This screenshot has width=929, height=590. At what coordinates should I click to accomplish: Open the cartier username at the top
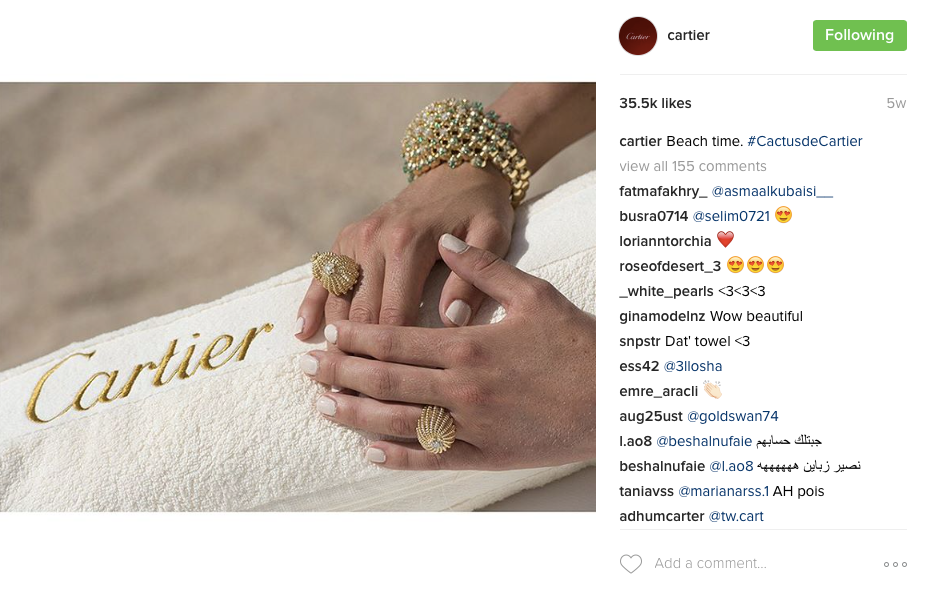688,36
